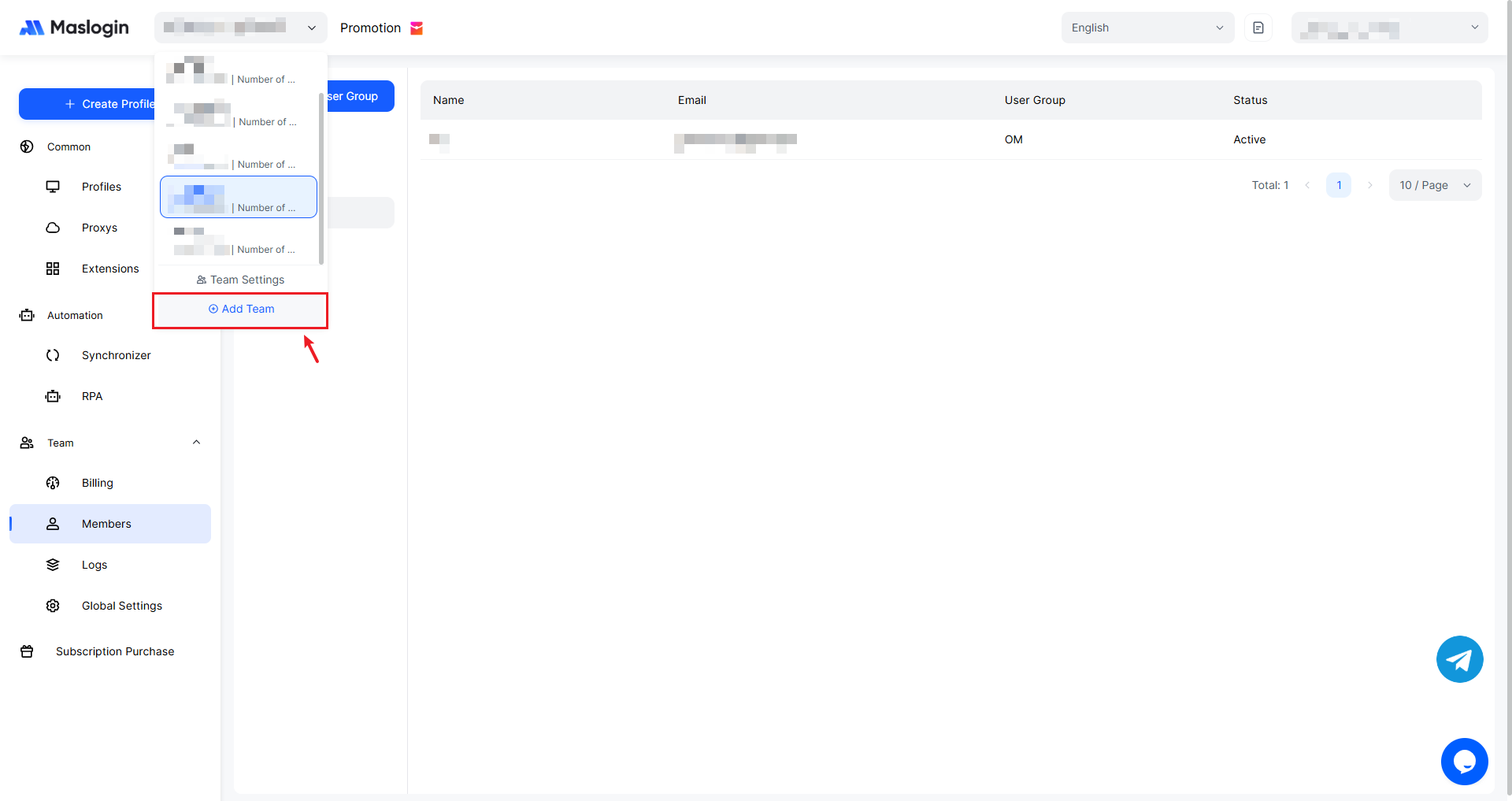Viewport: 1512px width, 801px height.
Task: Expand the English language dropdown
Action: (1147, 28)
